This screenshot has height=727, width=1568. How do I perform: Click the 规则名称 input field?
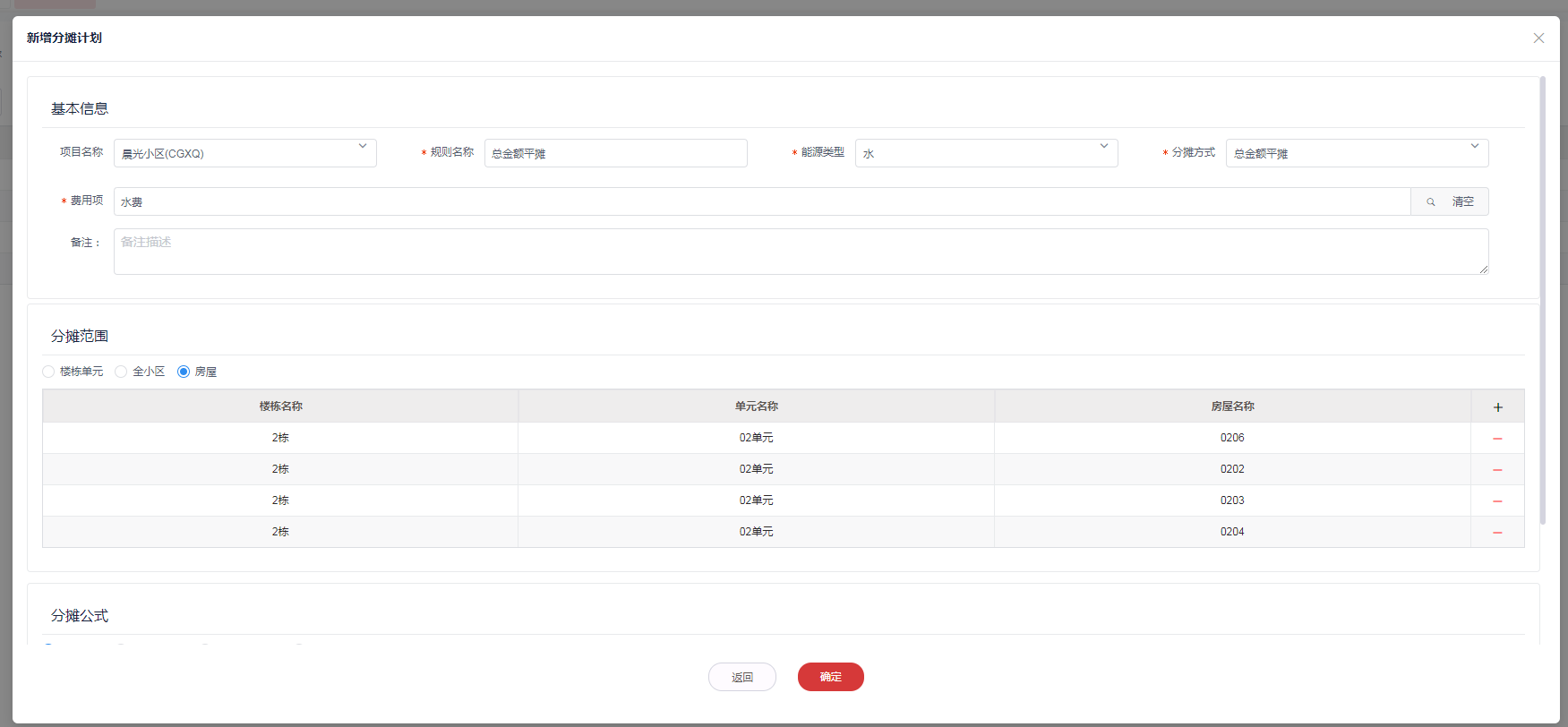coord(615,153)
